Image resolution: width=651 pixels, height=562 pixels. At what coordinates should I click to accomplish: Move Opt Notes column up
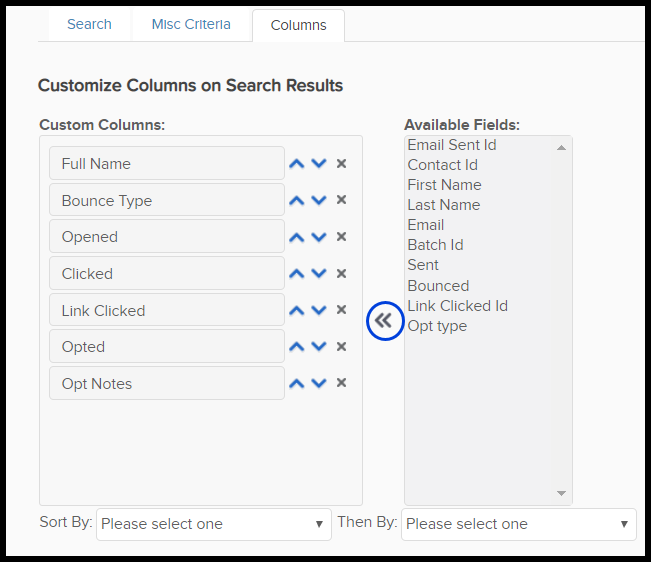coord(296,384)
